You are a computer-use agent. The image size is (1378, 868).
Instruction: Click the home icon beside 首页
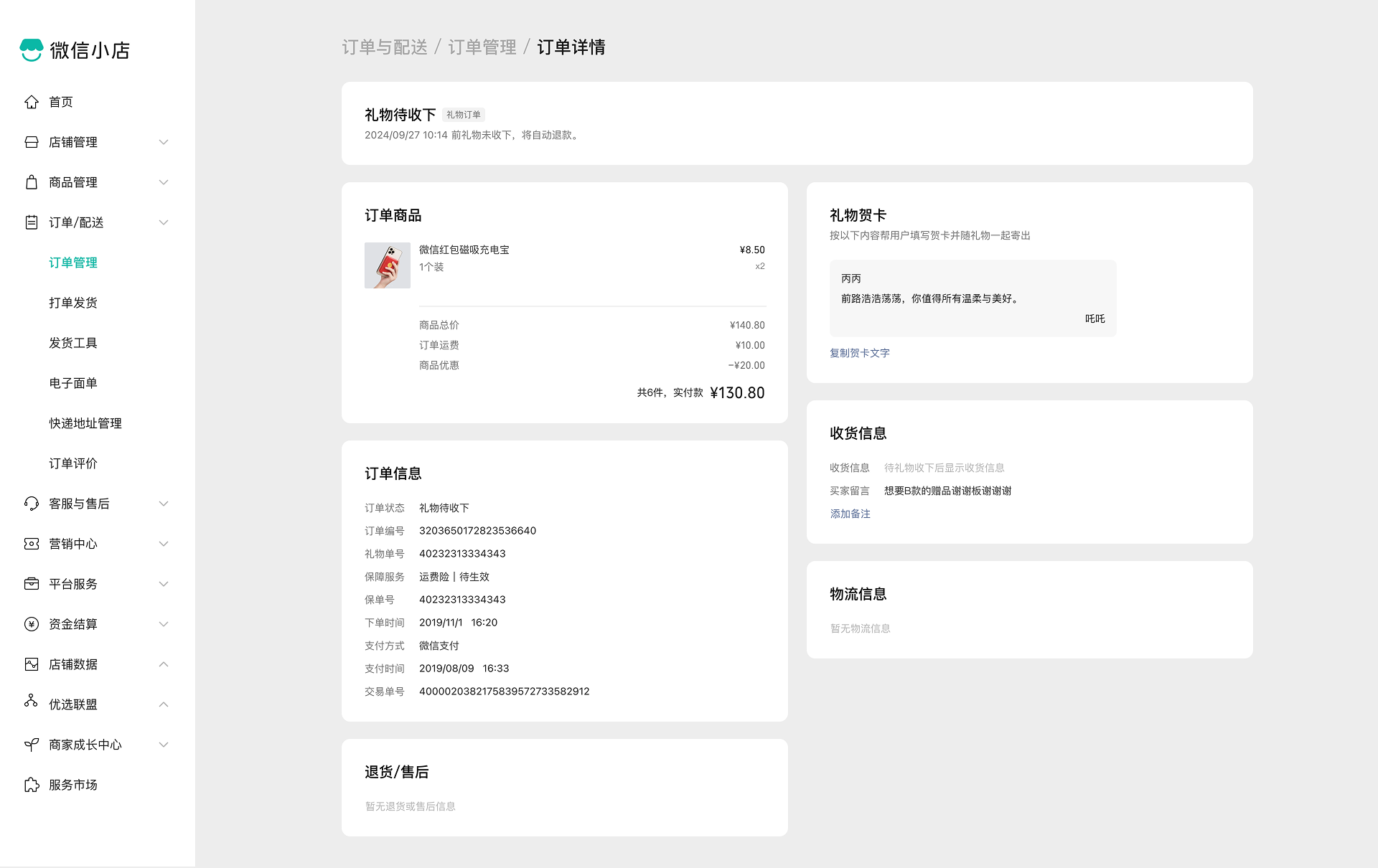(32, 102)
